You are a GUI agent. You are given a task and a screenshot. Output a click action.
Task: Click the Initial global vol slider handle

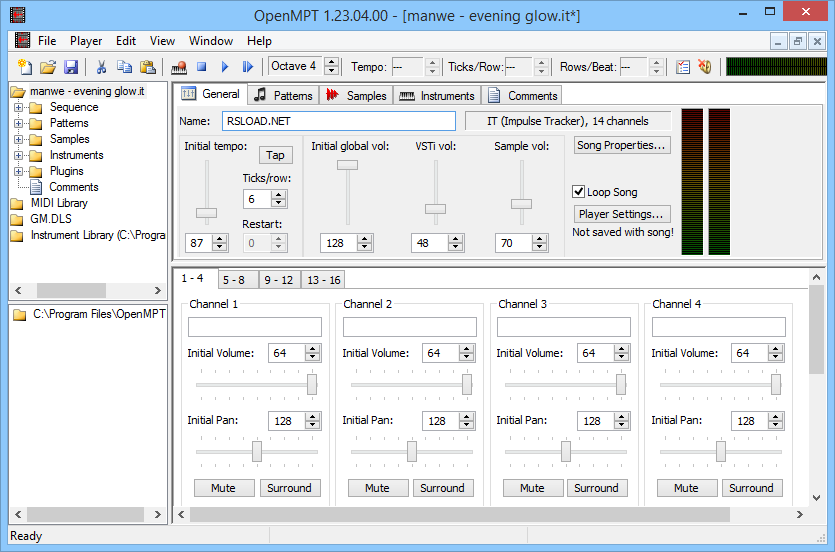347,165
